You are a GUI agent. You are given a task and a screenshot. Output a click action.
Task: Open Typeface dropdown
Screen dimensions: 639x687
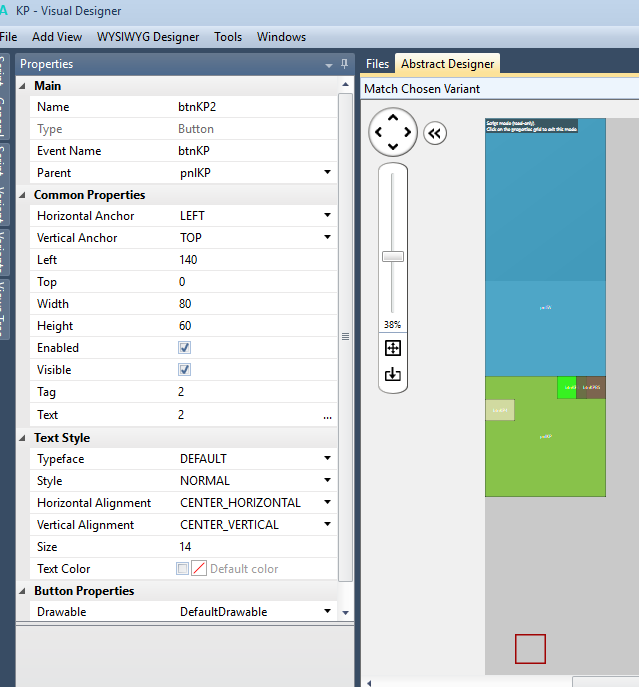327,458
